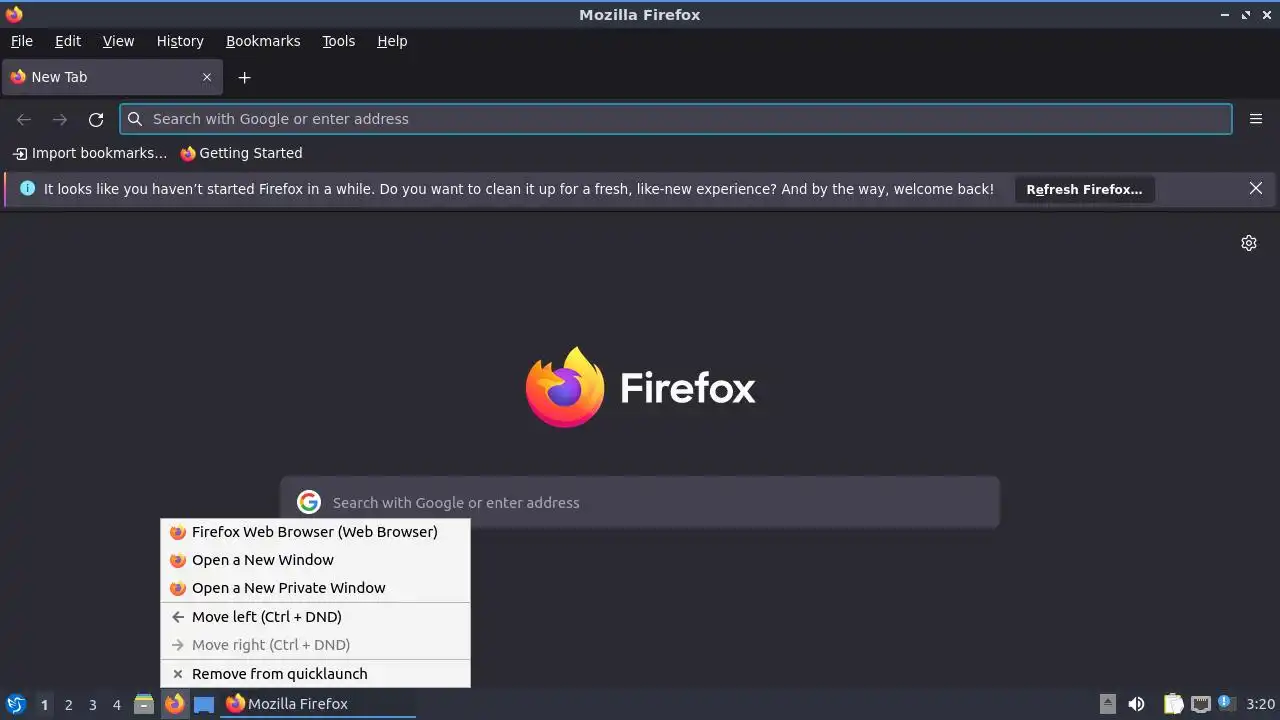Click the Import bookmarks… toolbar item
Screen dimensions: 1280x720
[x=90, y=153]
